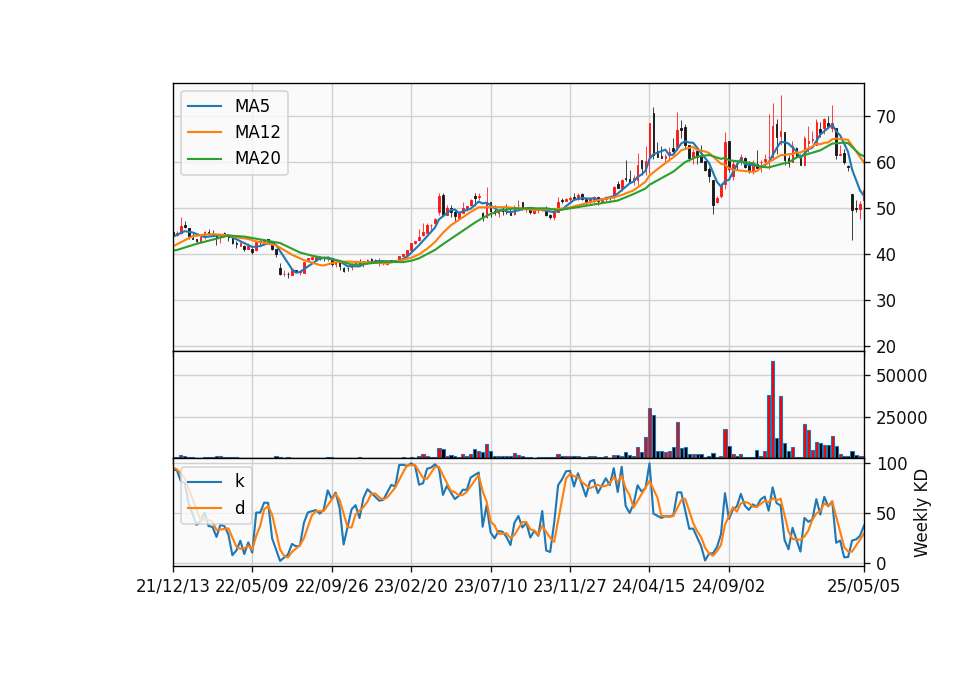Click the 23/11/27 date tick label
The width and height of the screenshot is (960, 690).
coord(569,587)
